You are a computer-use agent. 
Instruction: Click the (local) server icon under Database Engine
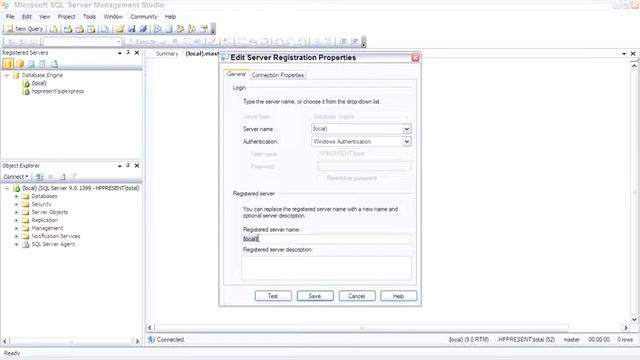26,83
